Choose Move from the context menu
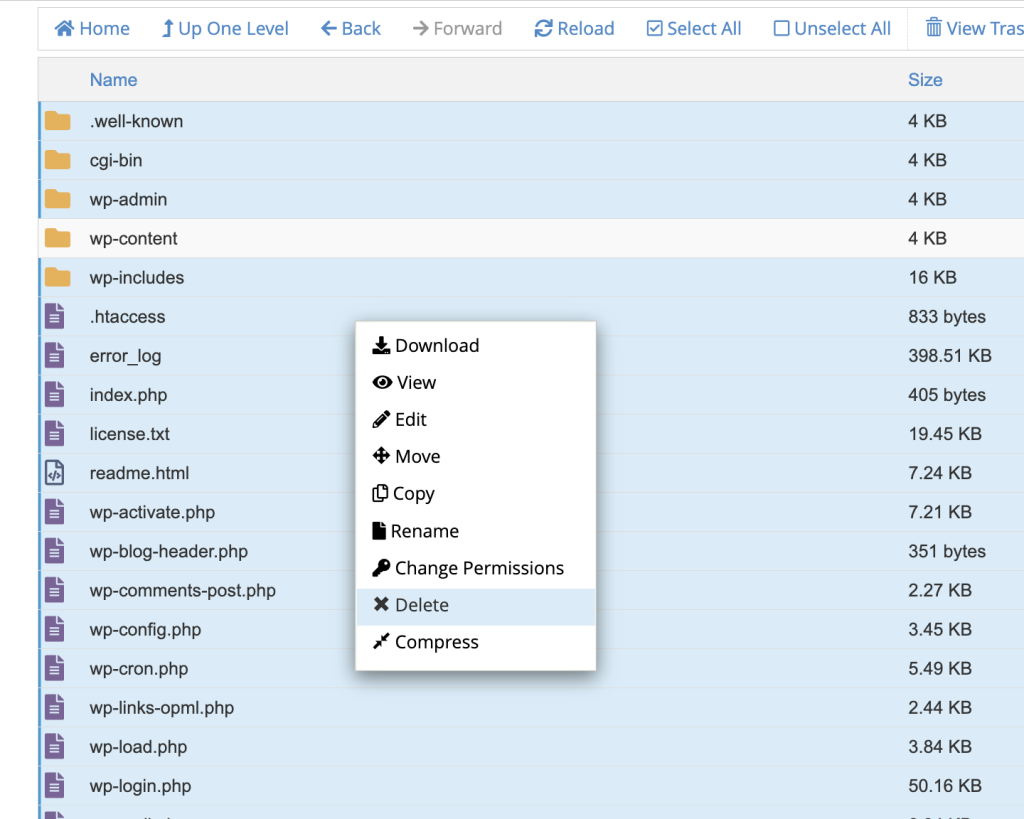 point(406,457)
